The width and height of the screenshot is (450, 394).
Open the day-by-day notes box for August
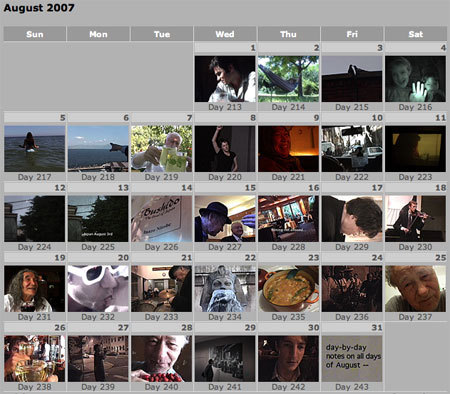tap(352, 359)
